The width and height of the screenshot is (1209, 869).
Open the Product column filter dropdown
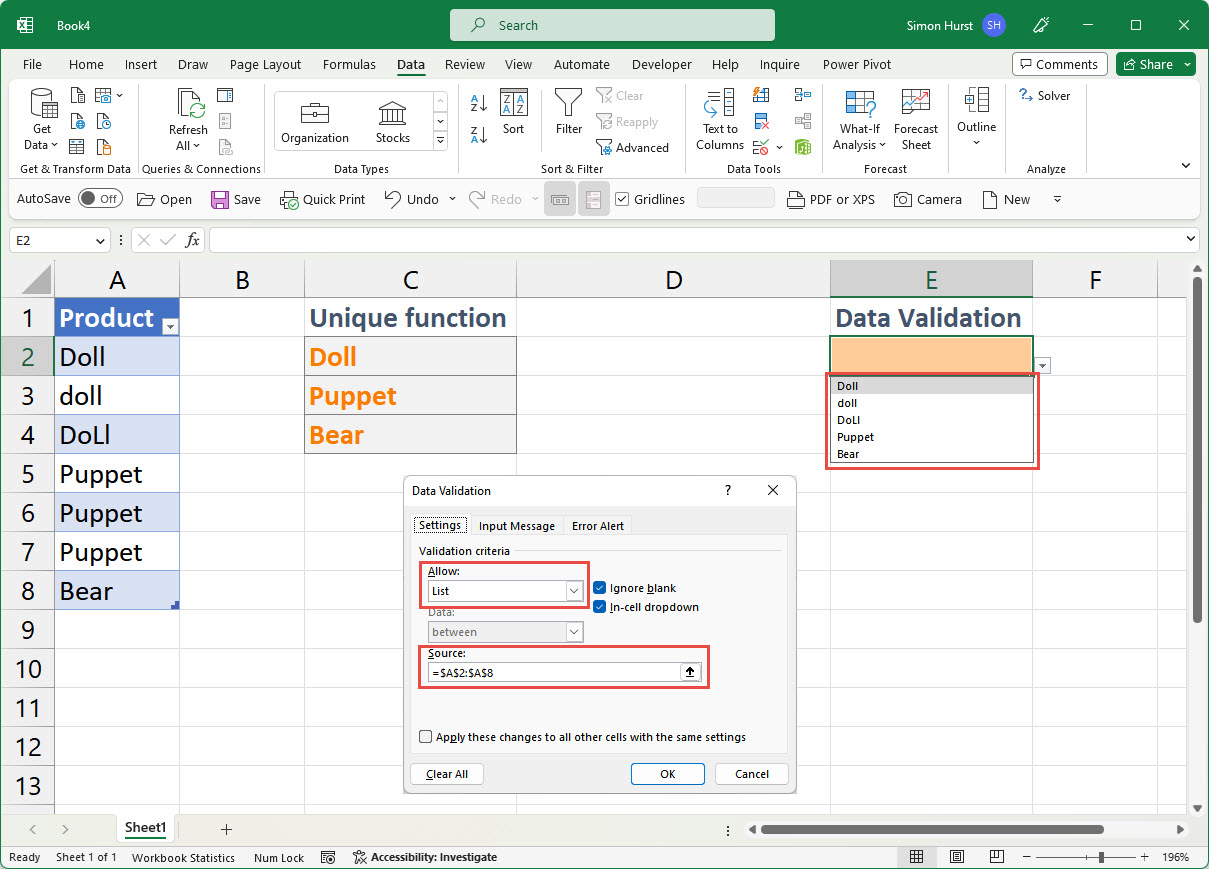tap(169, 327)
